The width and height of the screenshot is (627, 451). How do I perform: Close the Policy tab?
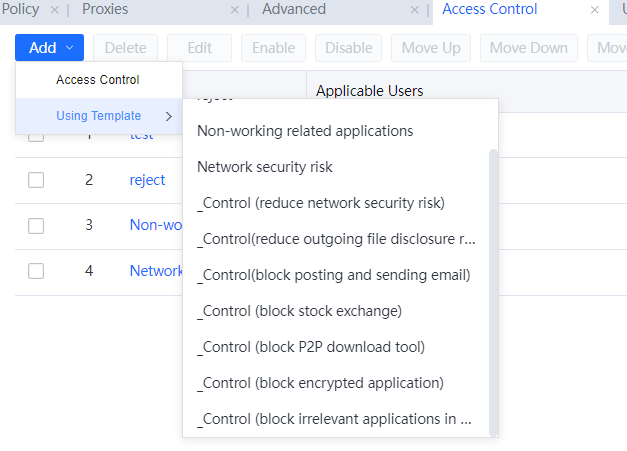coord(55,10)
